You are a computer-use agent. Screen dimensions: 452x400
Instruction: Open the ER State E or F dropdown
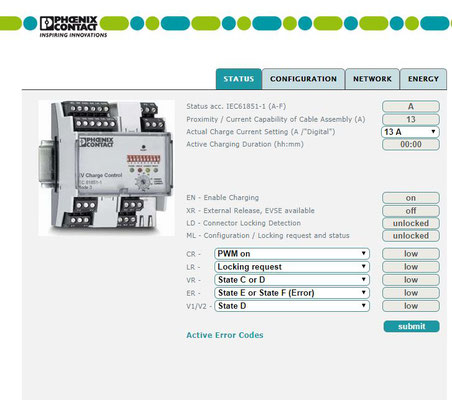pos(292,293)
